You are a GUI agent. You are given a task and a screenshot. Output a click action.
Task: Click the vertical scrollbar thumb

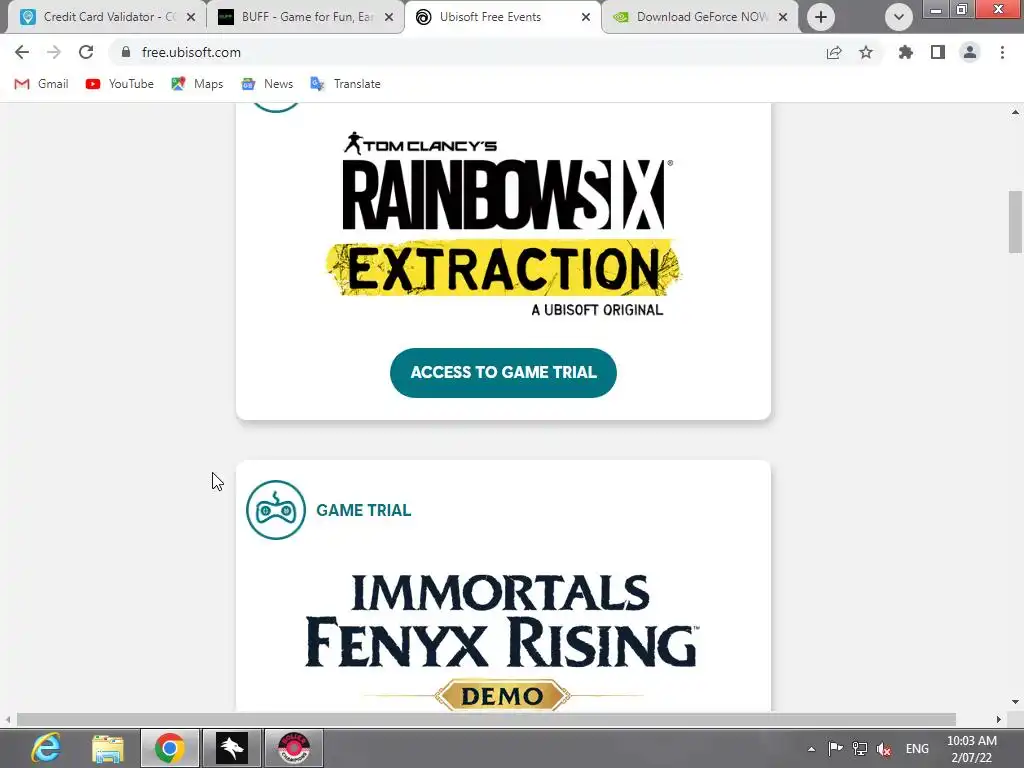[1015, 221]
